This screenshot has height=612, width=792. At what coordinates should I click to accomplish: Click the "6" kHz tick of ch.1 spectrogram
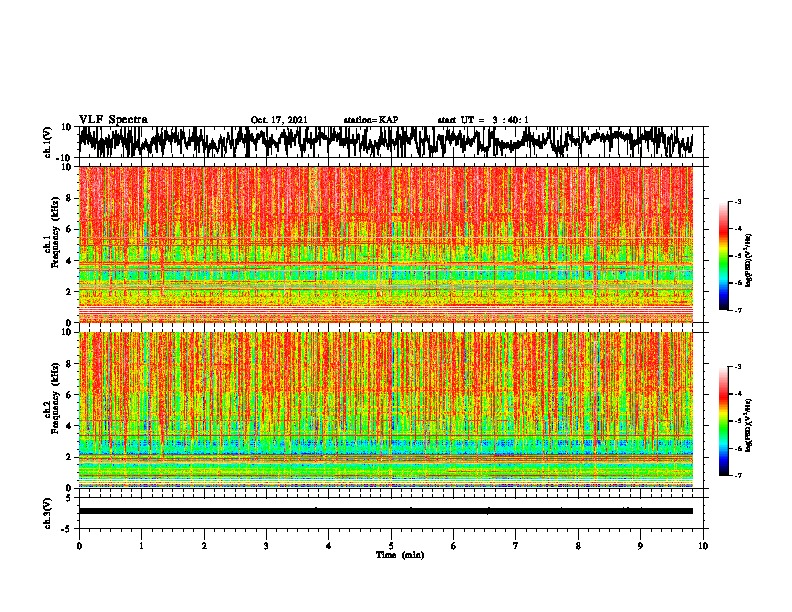70,229
